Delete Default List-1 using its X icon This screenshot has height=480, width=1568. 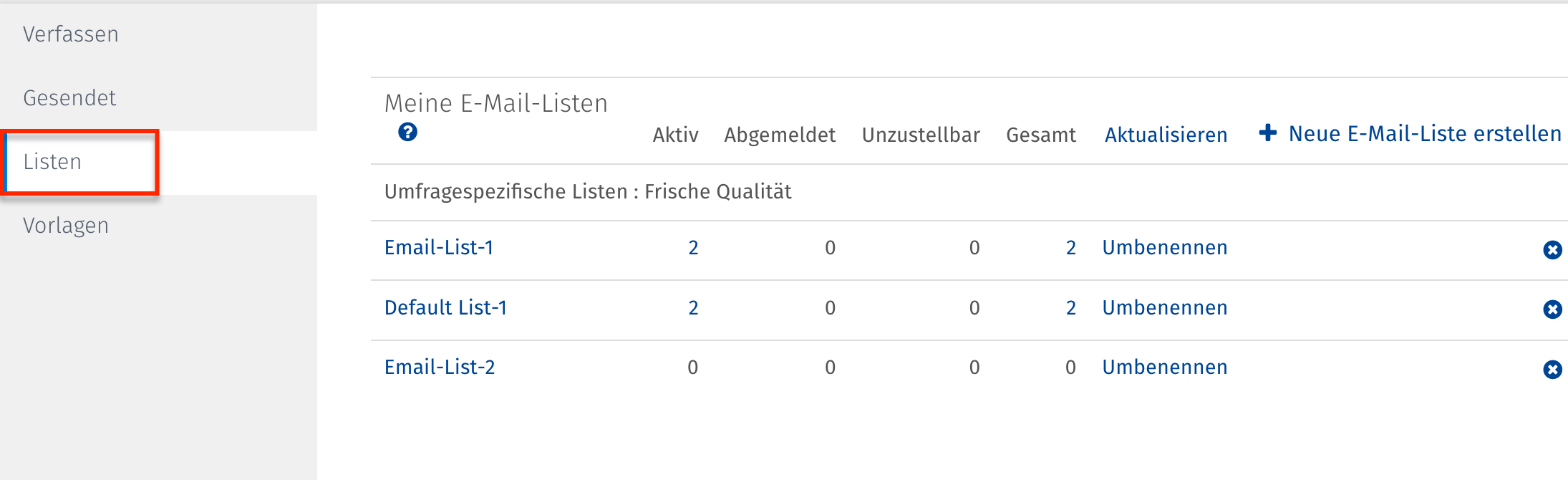(x=1552, y=309)
